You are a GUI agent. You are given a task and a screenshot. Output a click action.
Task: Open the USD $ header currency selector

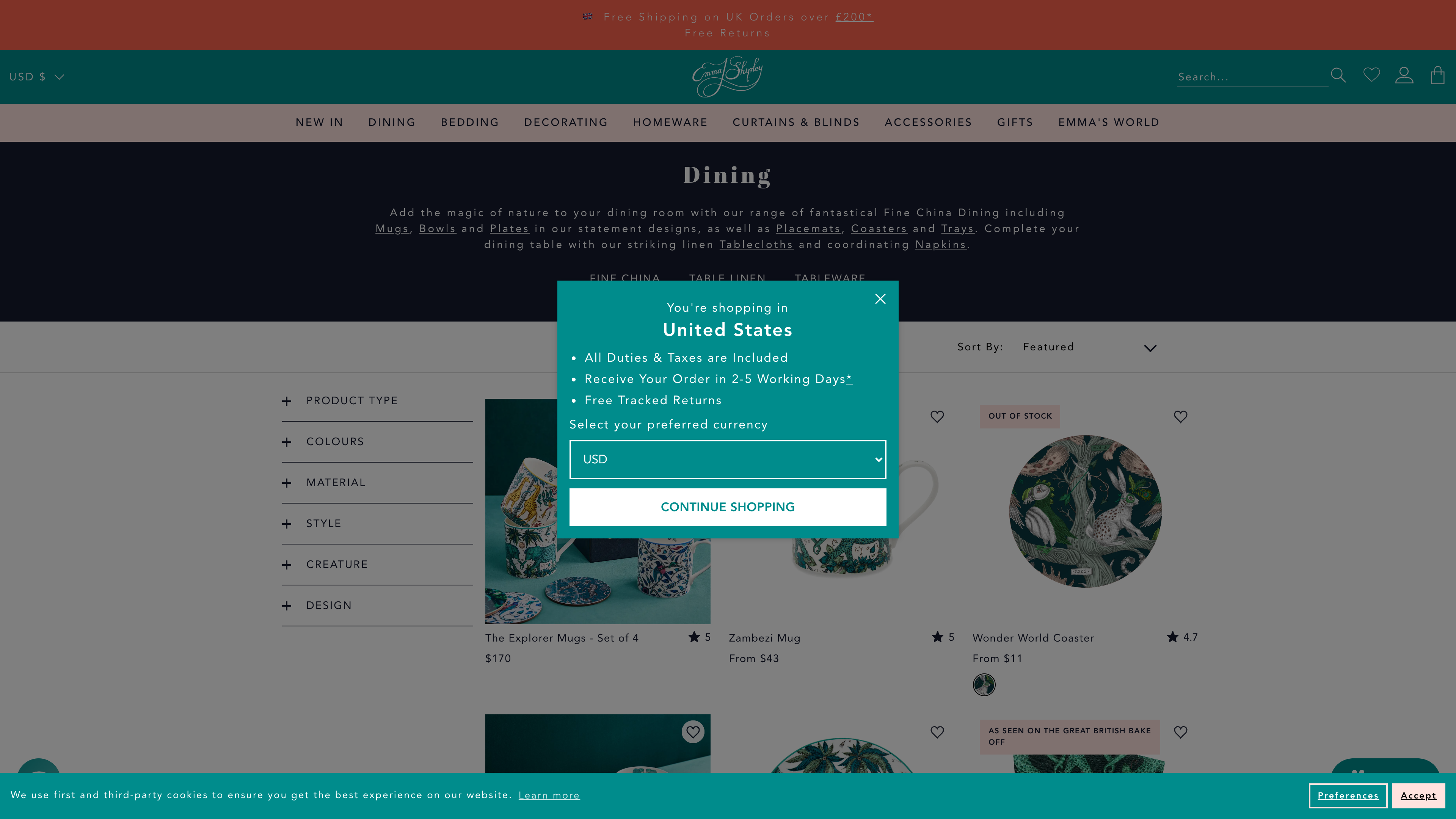point(37,77)
